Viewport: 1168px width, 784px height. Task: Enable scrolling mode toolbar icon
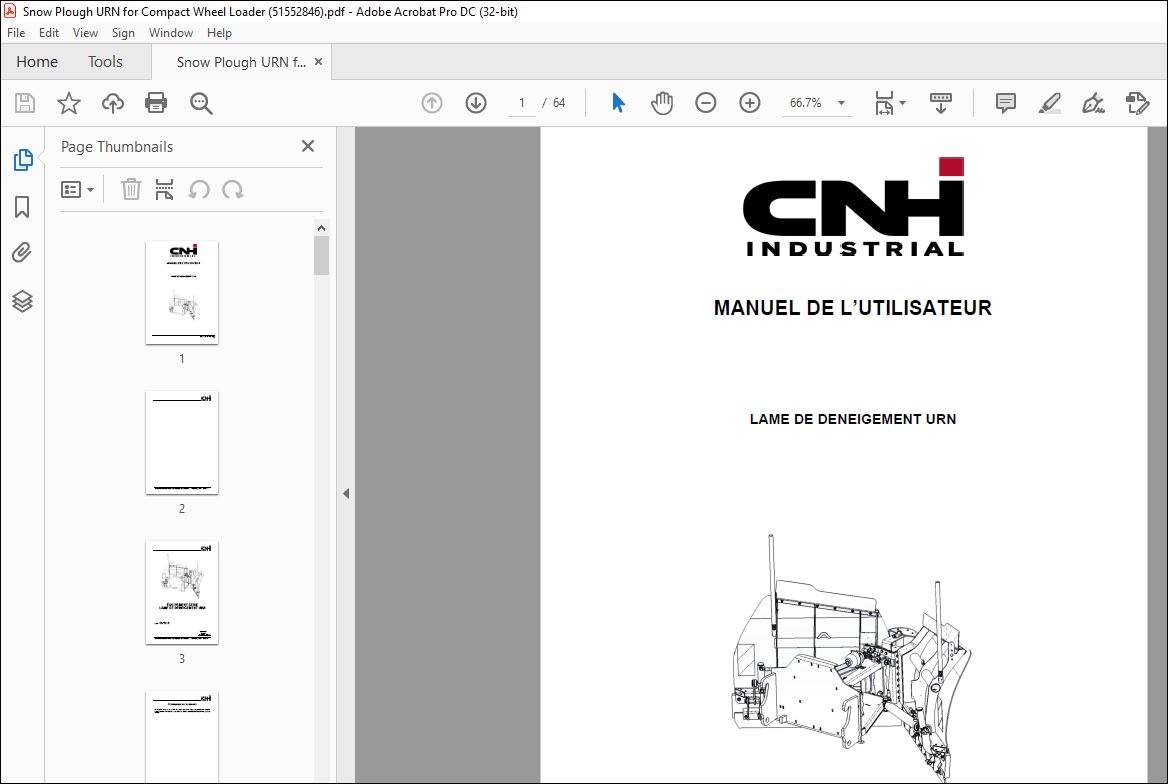(941, 103)
